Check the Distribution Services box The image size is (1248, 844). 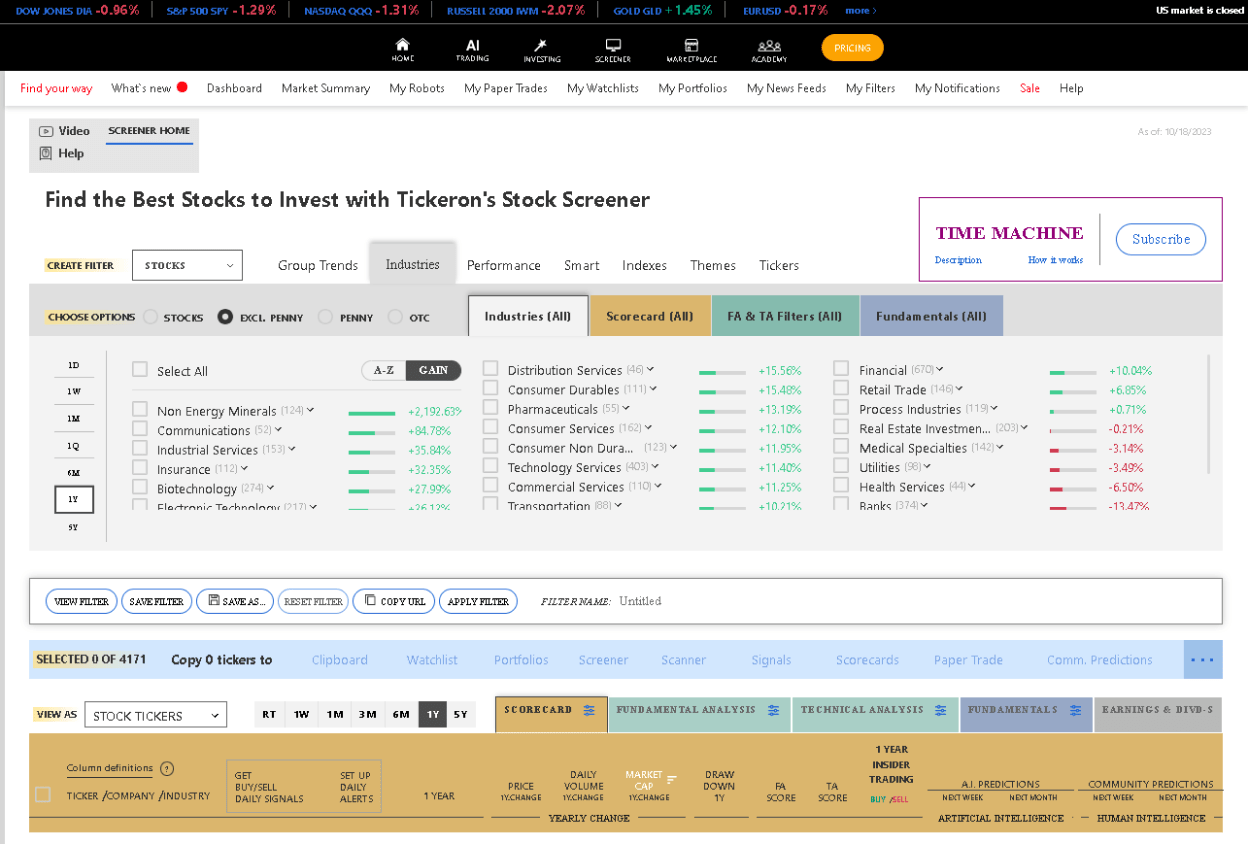click(491, 369)
